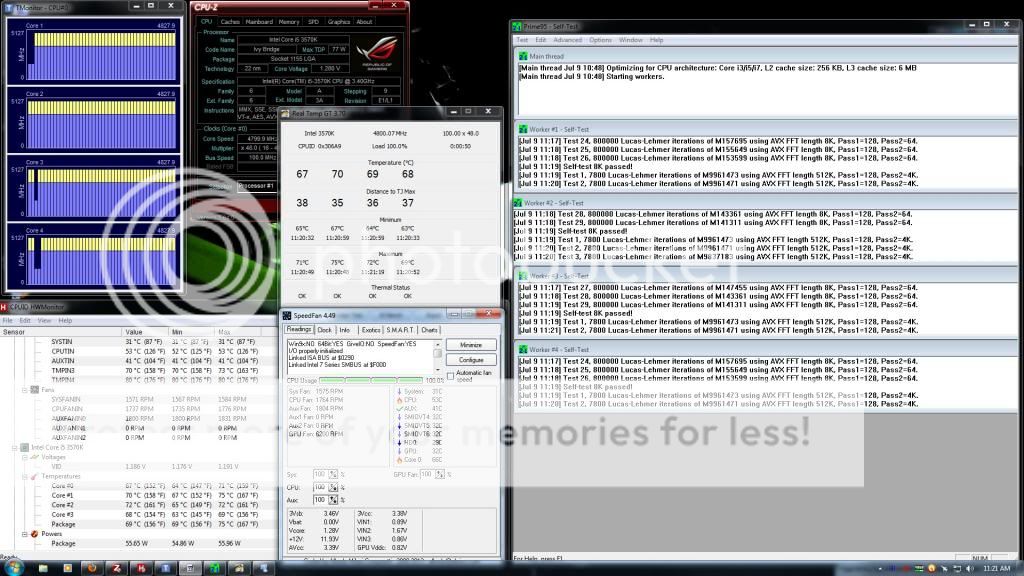Open the Test menu in Prime95
Screen dimensions: 1024x576
(x=522, y=40)
